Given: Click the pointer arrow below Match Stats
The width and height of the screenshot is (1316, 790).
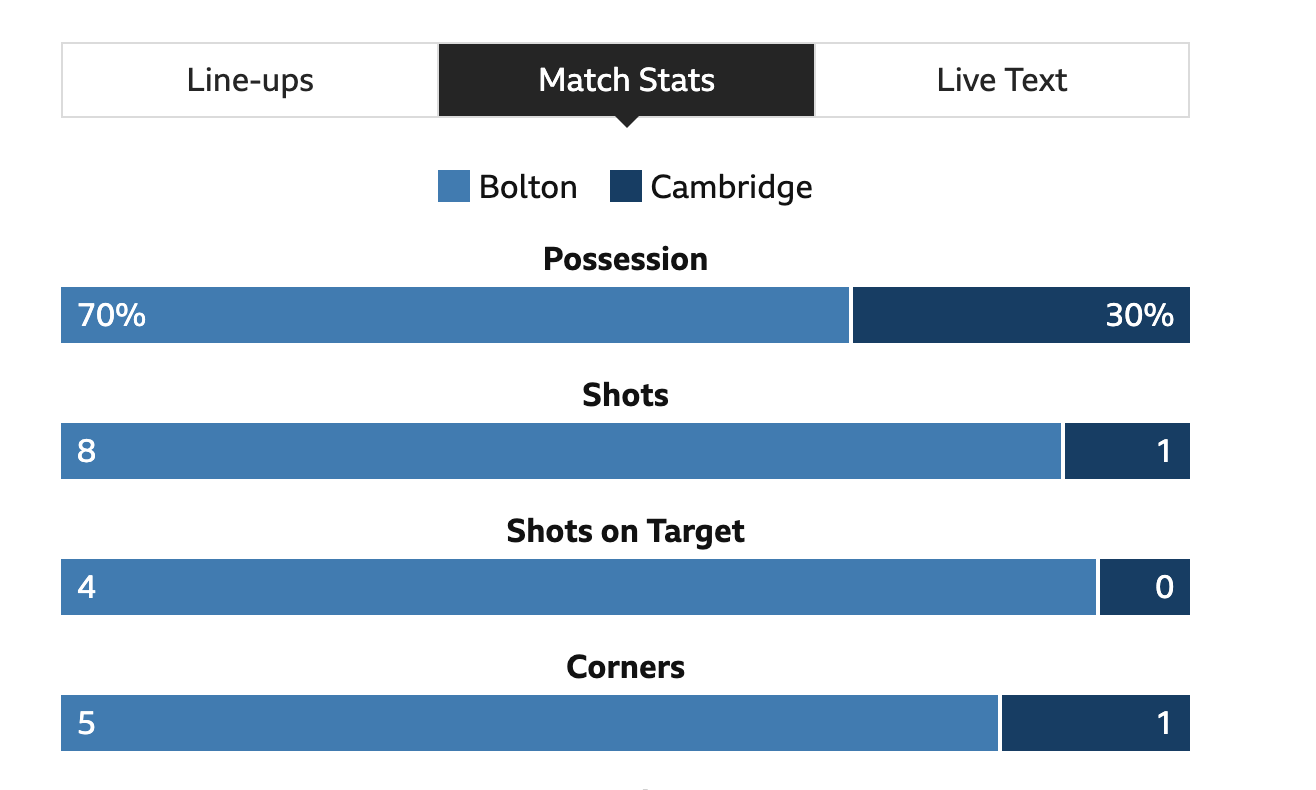Looking at the screenshot, I should tap(626, 122).
